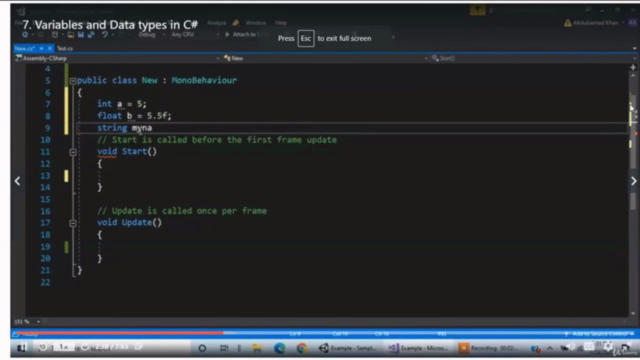Pin the New.cs* tab
Screen dimensions: 640x360
(41, 49)
